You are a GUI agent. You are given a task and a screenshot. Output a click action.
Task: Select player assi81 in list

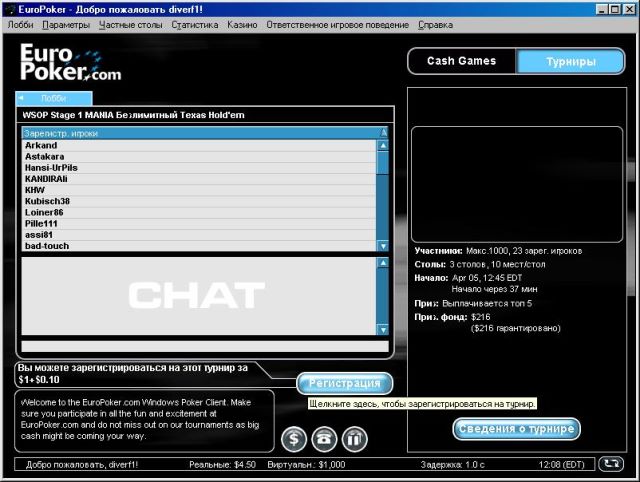tap(199, 235)
